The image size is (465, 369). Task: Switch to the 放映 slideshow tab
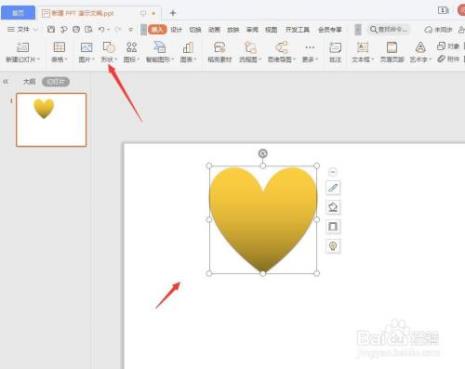coord(233,30)
